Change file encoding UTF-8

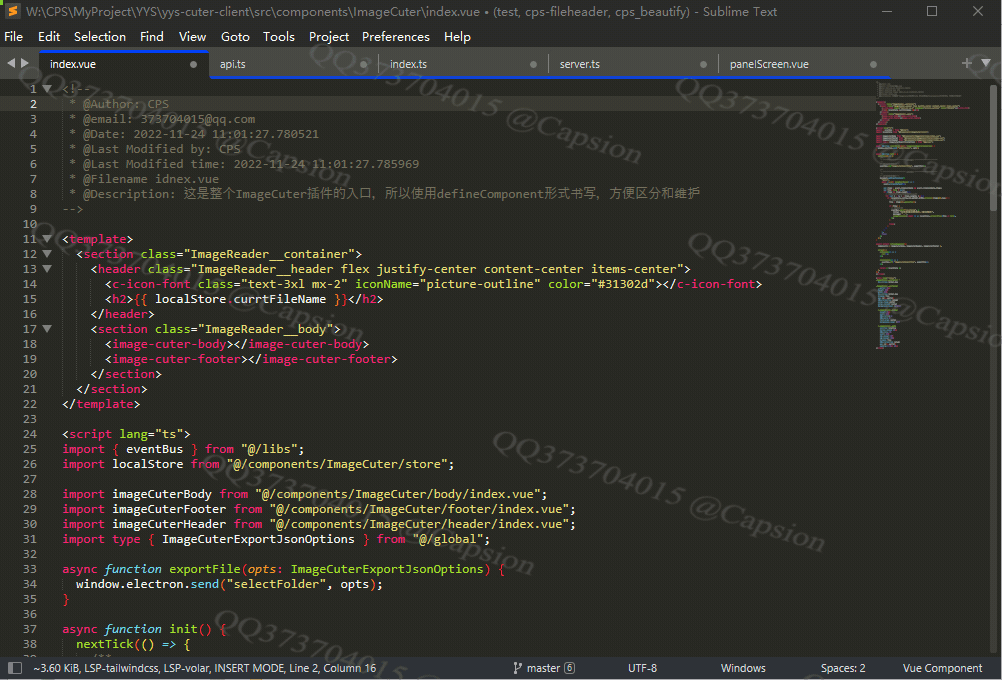pos(642,668)
